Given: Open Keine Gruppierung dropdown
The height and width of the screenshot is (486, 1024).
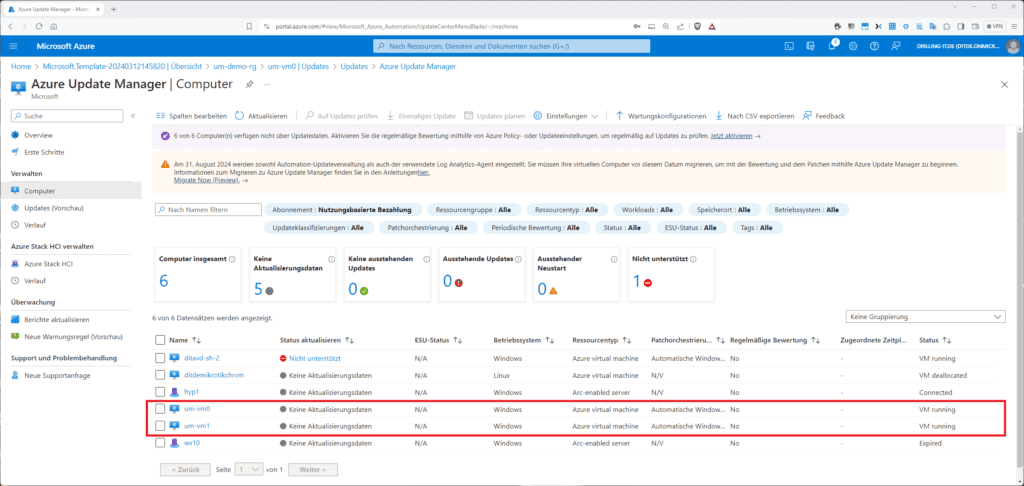Looking at the screenshot, I should (x=925, y=316).
